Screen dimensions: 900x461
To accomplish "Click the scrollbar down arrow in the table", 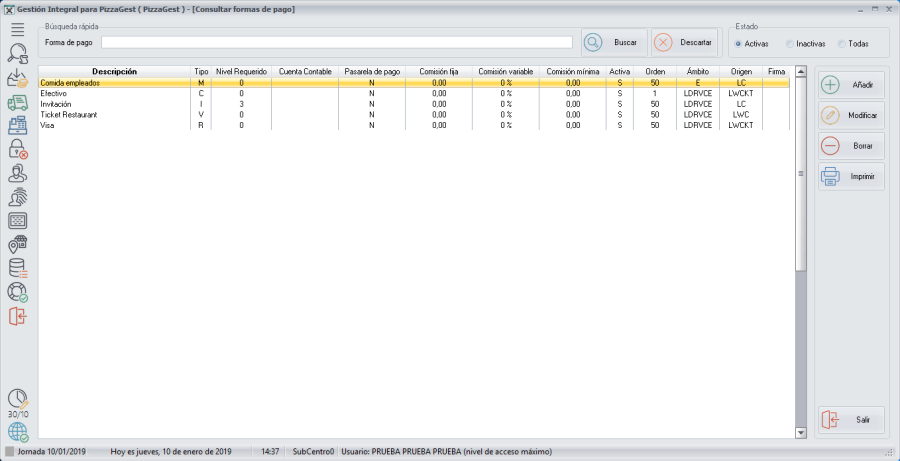I will point(800,432).
